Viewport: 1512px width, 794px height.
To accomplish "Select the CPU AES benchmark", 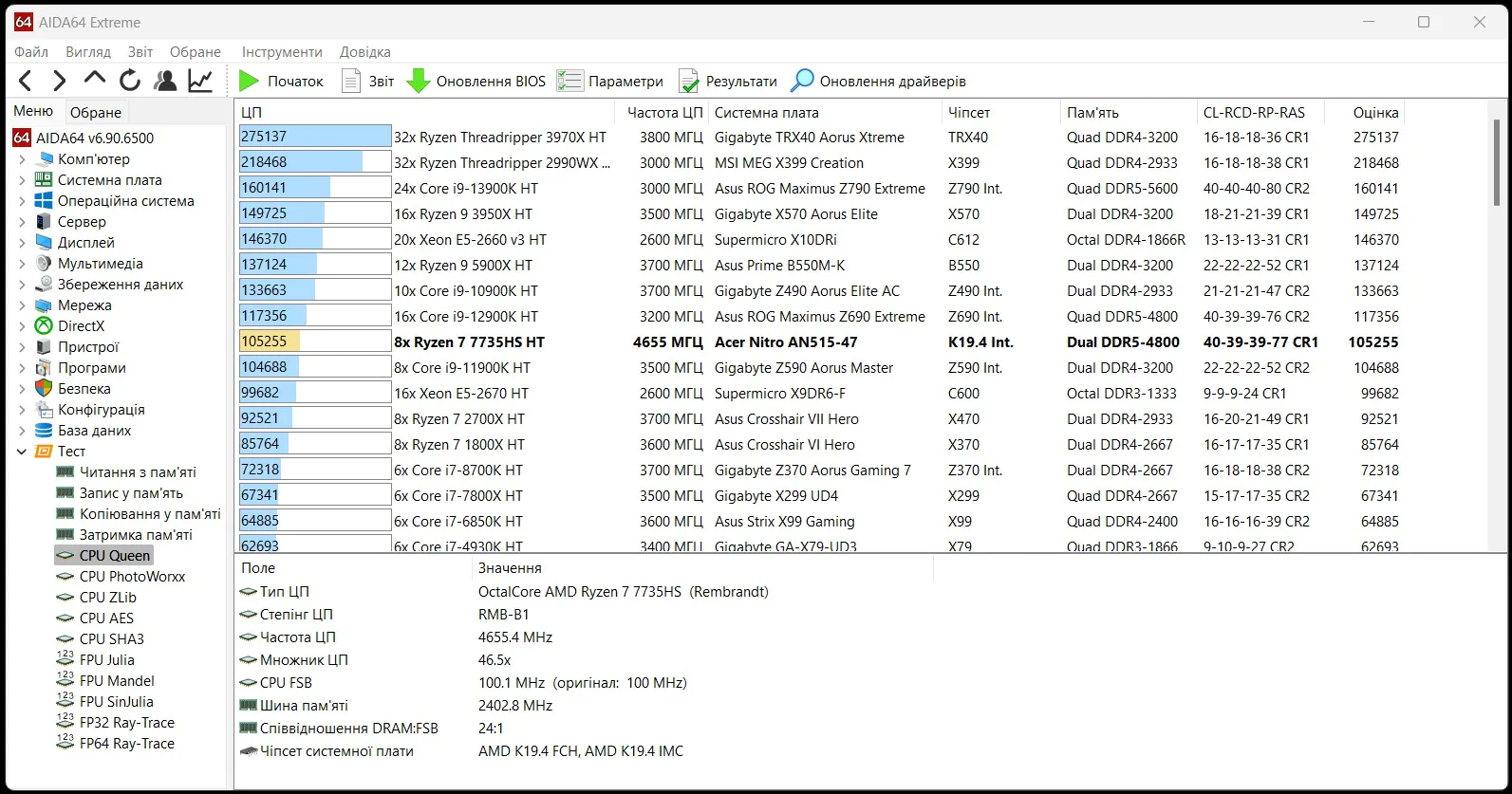I will click(x=96, y=619).
